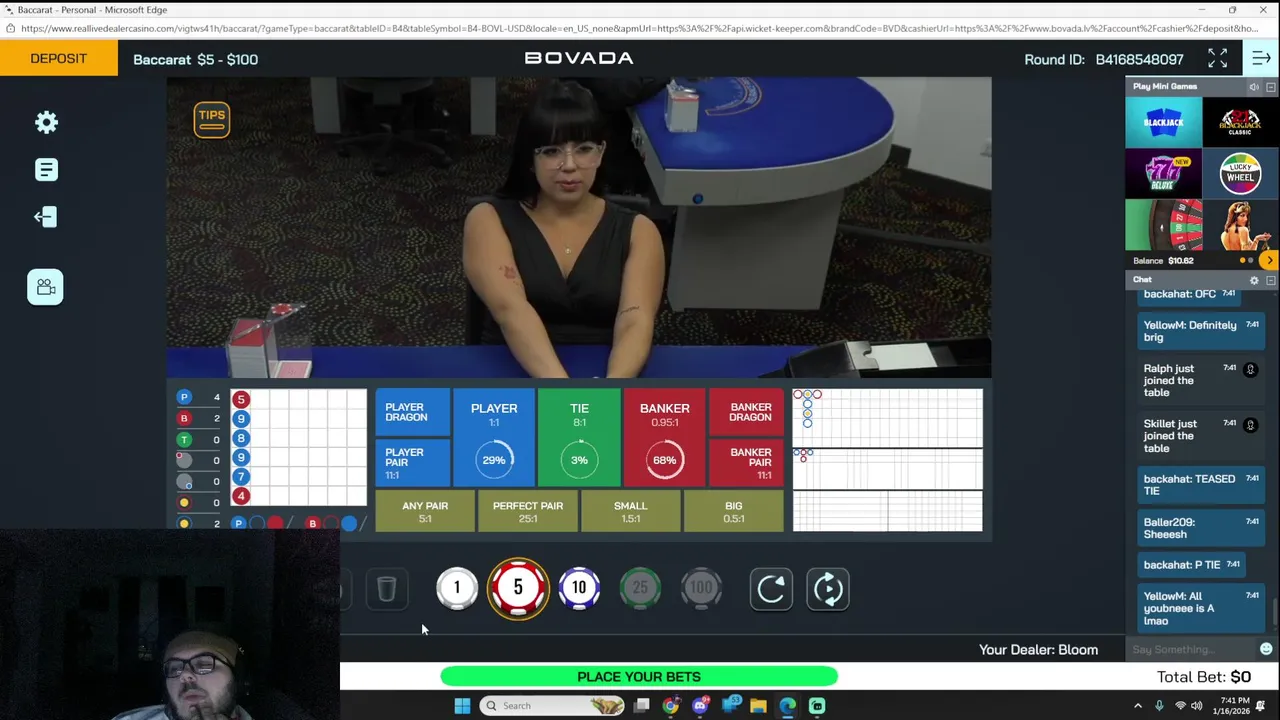The height and width of the screenshot is (720, 1280).
Task: Open chat settings gear
Action: point(1254,280)
